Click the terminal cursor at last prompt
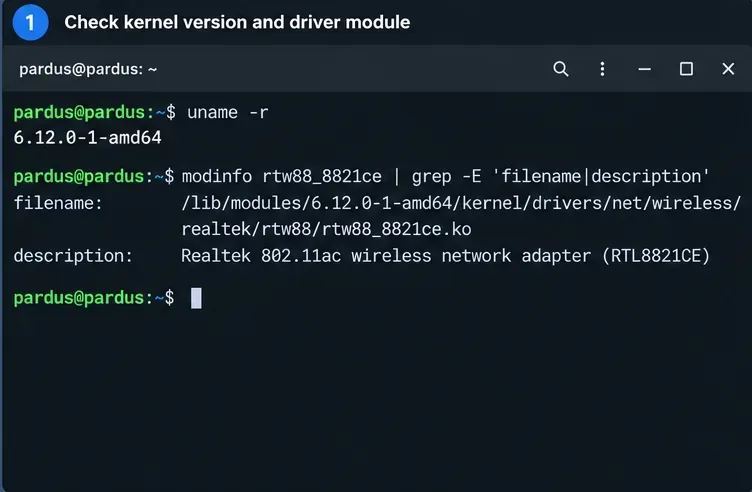 pos(196,298)
